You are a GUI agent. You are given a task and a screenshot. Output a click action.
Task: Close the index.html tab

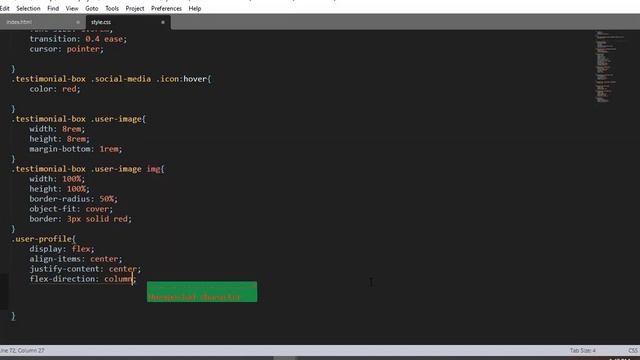(x=78, y=22)
